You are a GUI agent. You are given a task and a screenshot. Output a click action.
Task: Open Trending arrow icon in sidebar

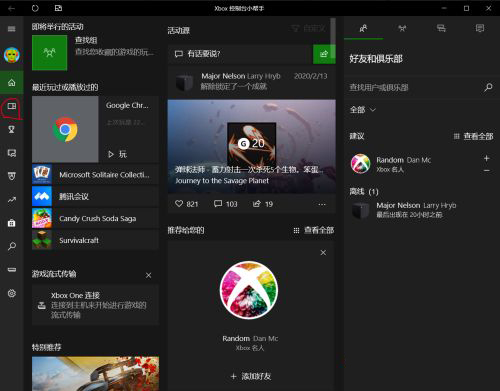[12, 200]
